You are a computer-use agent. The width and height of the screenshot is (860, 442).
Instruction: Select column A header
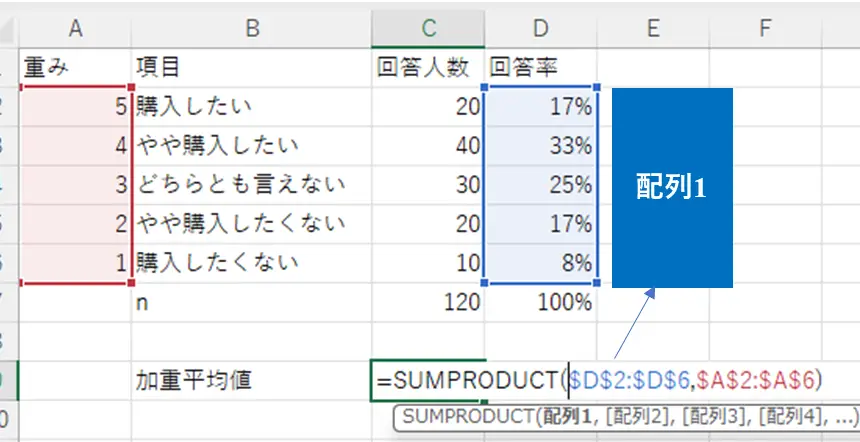[75, 28]
